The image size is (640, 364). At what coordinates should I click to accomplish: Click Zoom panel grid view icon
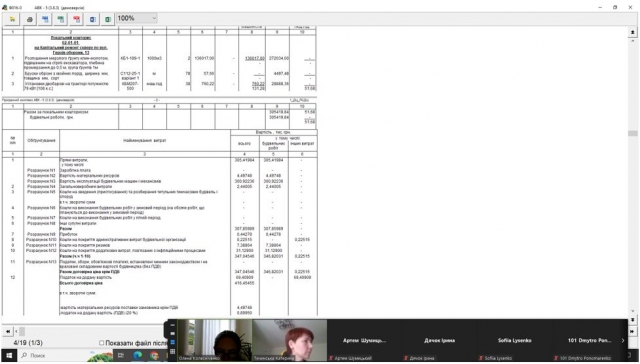172,351
